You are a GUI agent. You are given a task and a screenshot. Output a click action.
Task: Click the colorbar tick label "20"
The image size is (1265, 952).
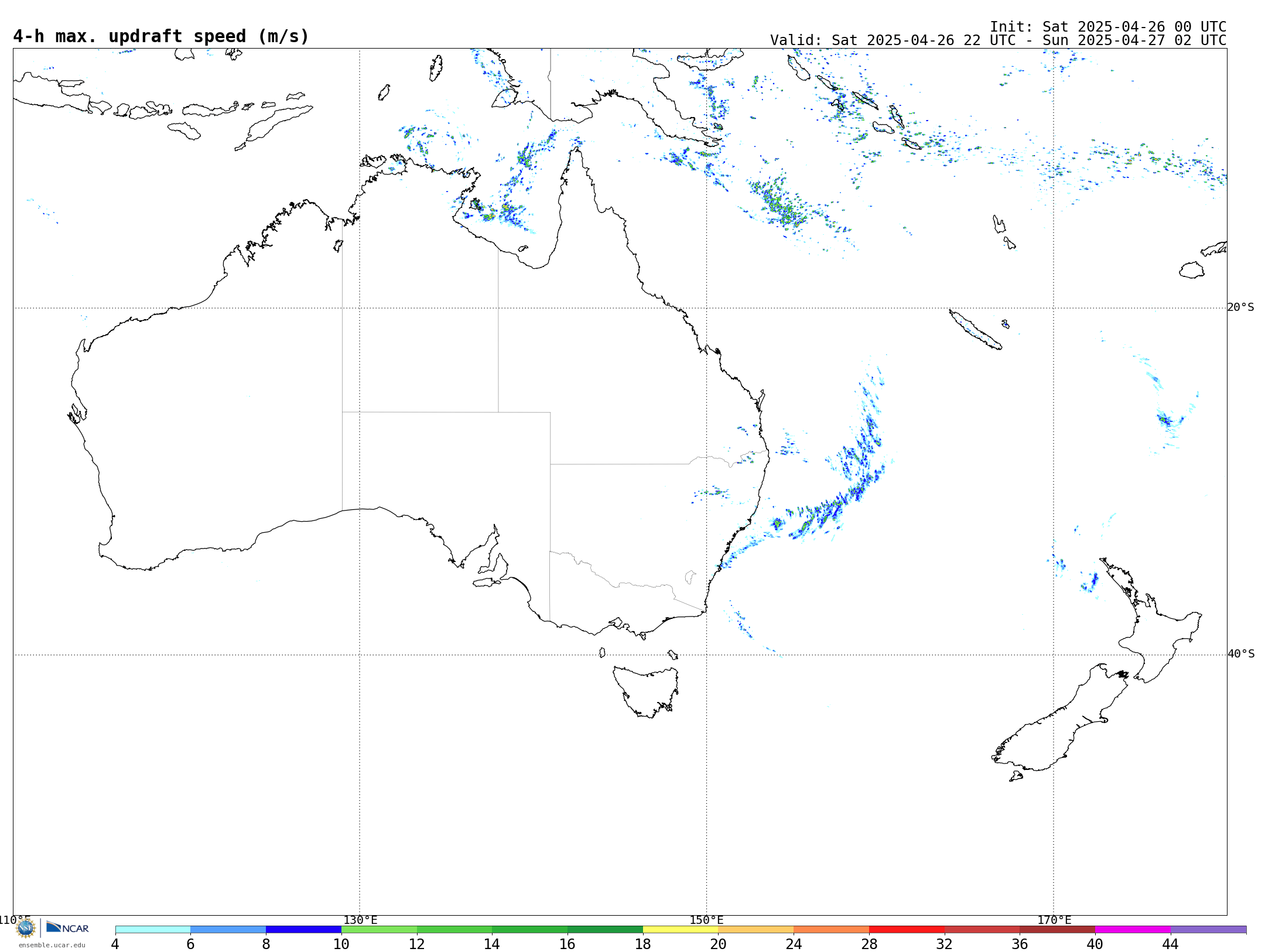pos(719,944)
